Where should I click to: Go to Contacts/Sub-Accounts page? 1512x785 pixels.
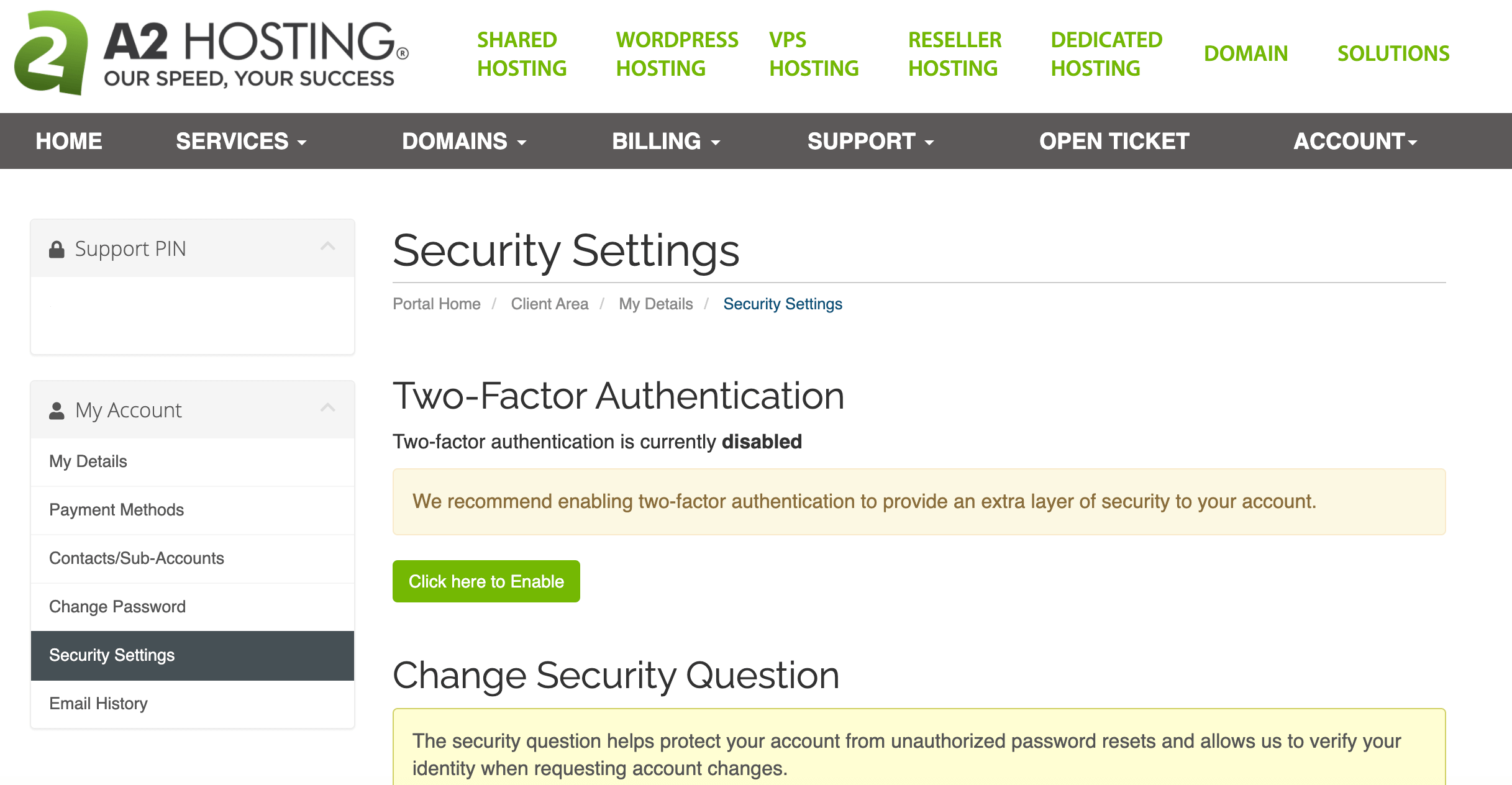click(x=137, y=558)
